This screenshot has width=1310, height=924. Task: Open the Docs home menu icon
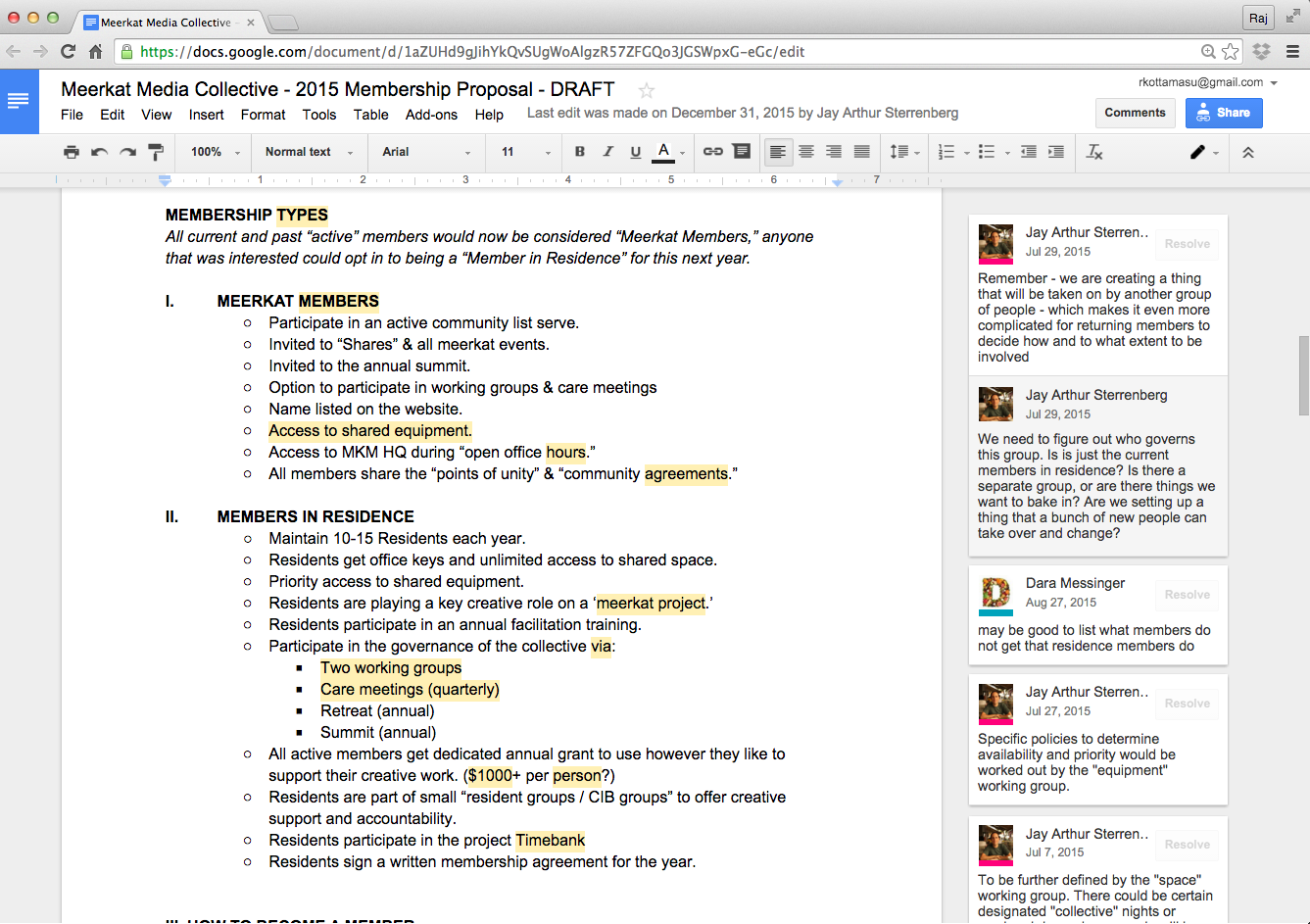click(x=19, y=101)
